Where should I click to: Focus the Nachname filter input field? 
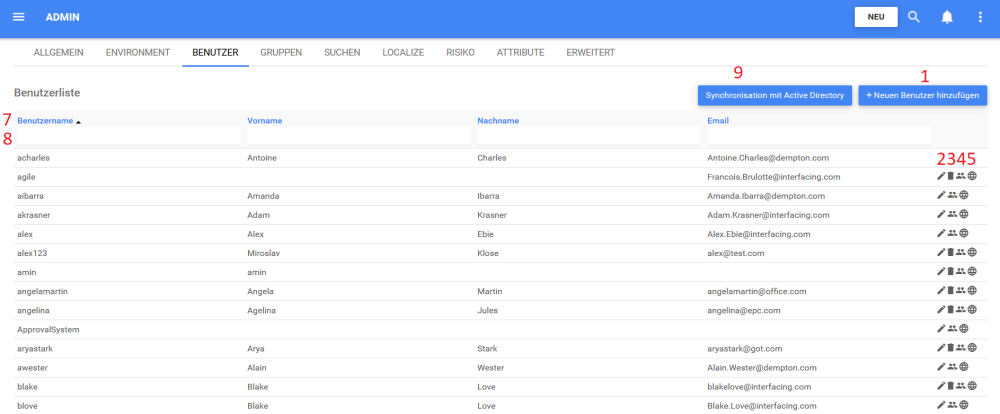click(588, 135)
